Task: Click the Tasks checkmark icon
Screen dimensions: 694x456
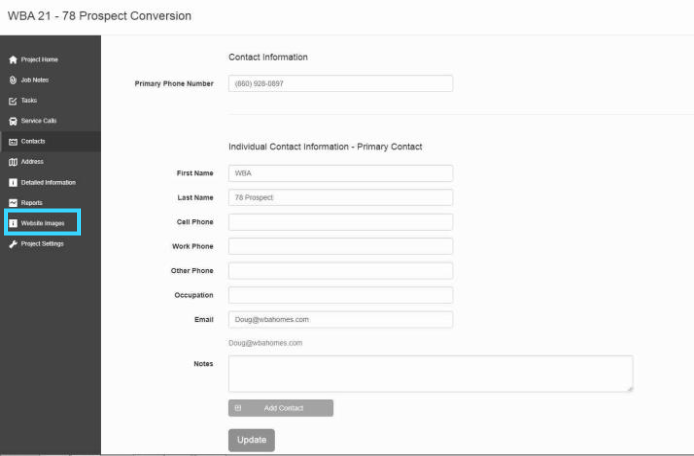Action: pos(13,101)
